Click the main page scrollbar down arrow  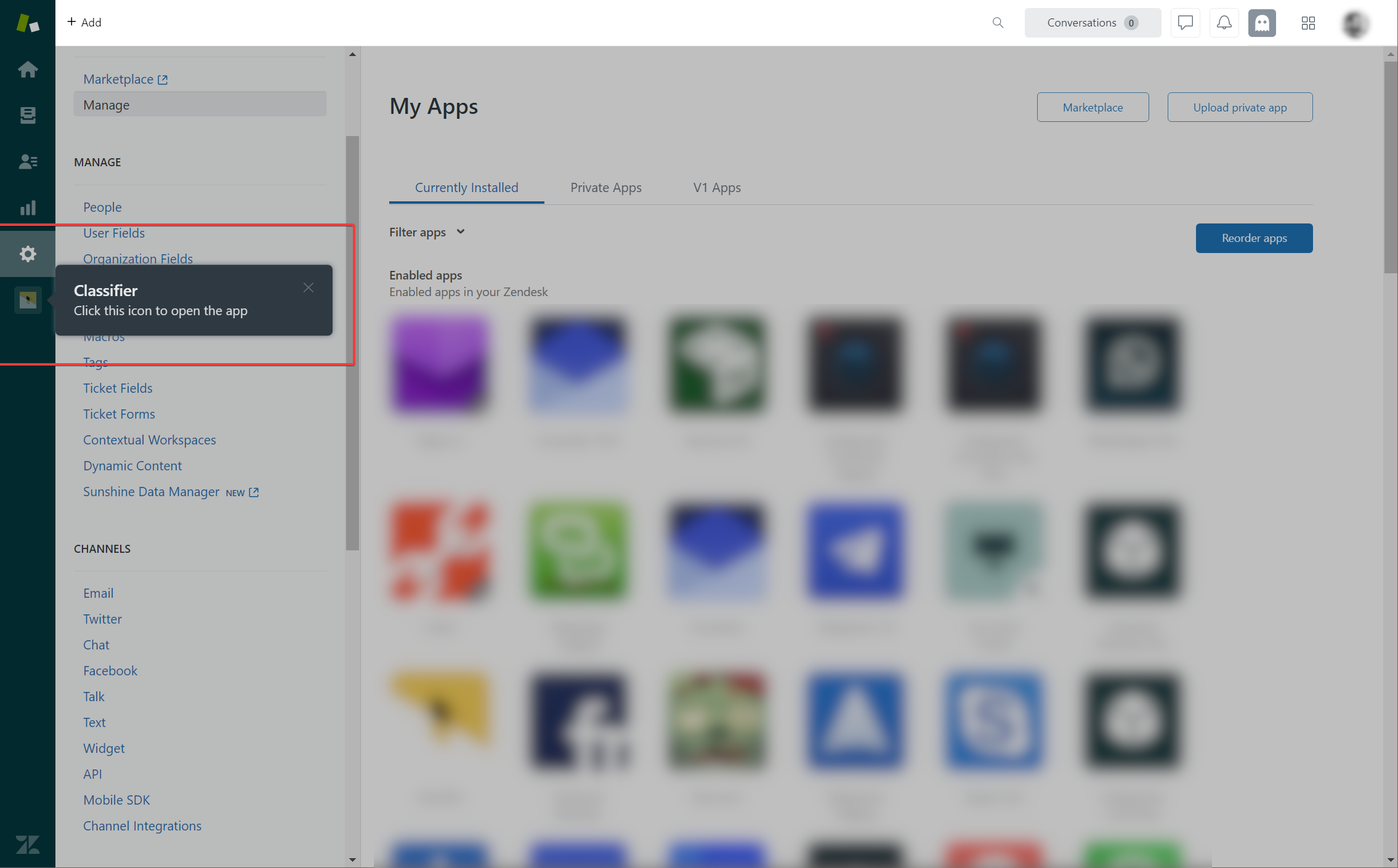point(1391,860)
